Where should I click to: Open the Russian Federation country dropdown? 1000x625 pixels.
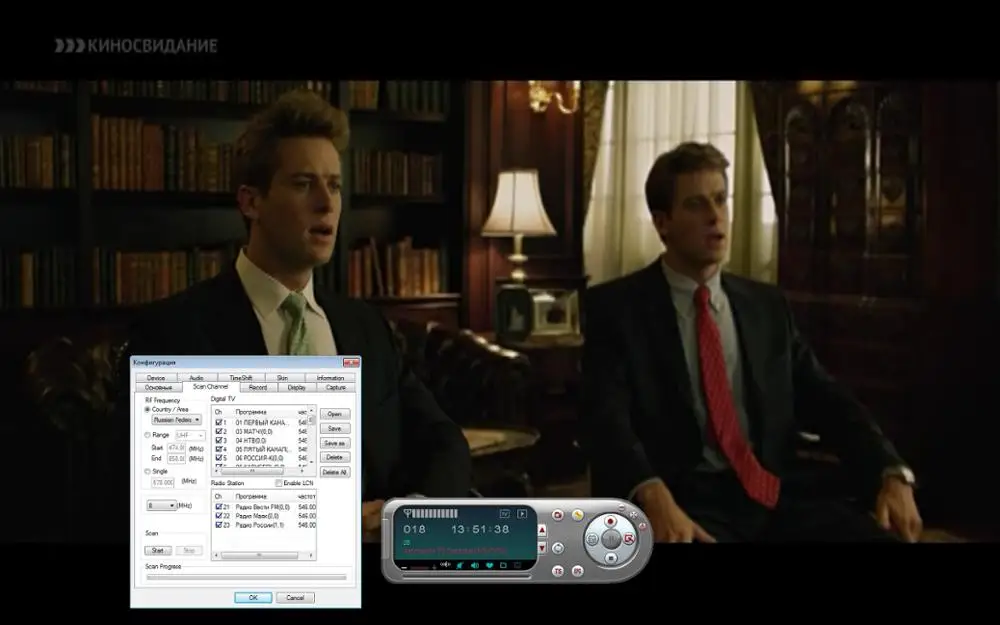177,420
